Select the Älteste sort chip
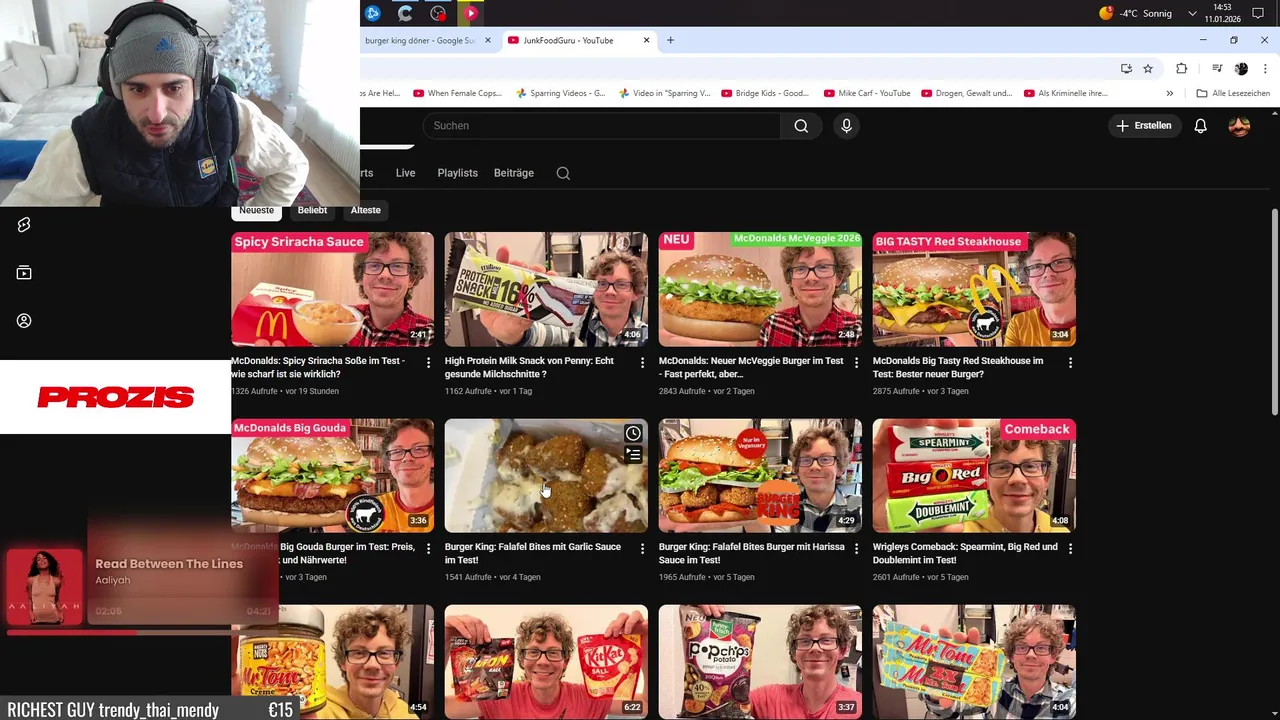Screen dimensions: 1280x720 (365, 210)
